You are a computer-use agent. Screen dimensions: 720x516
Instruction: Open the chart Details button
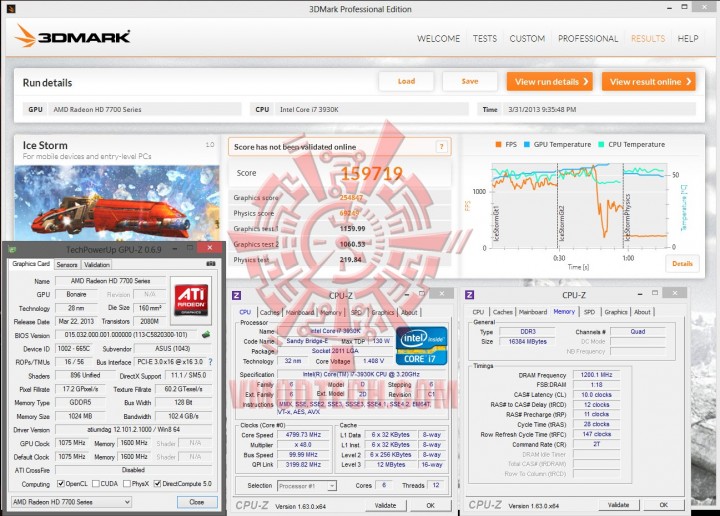coord(682,264)
